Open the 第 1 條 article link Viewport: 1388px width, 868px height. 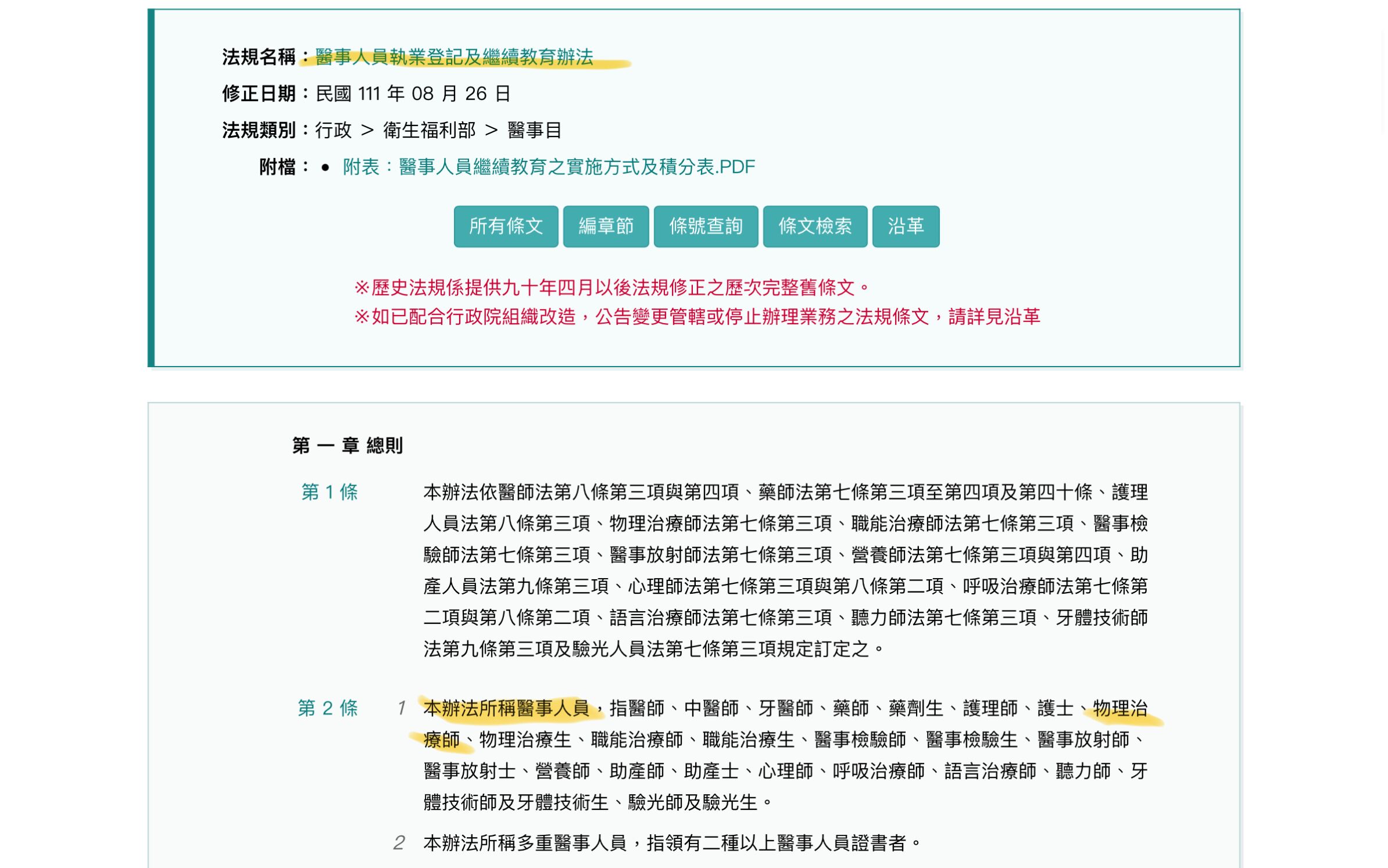(329, 492)
